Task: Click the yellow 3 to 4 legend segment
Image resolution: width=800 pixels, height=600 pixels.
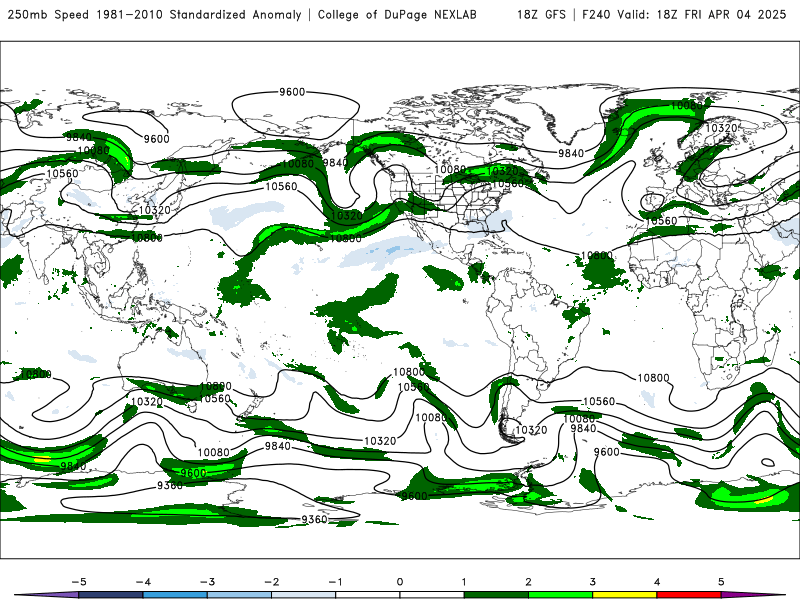Action: point(625,595)
